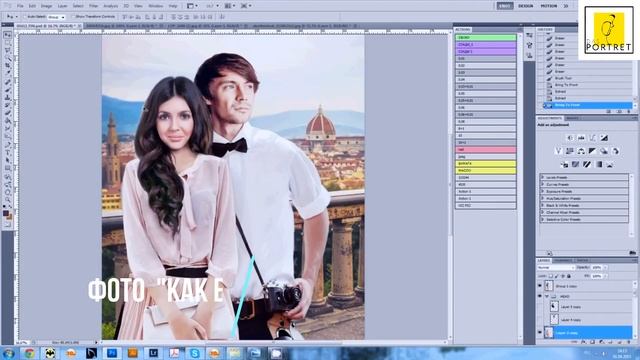
Task: Open the Image menu
Action: pos(46,6)
